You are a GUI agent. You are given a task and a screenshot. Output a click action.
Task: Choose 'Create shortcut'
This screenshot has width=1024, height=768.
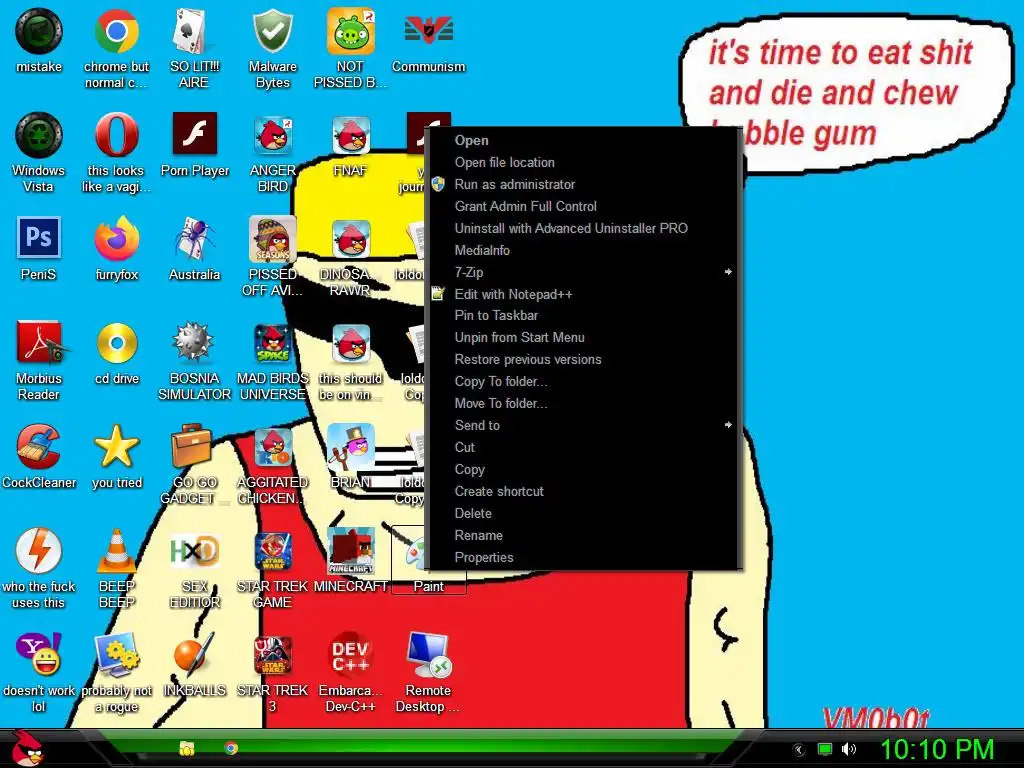583,492
